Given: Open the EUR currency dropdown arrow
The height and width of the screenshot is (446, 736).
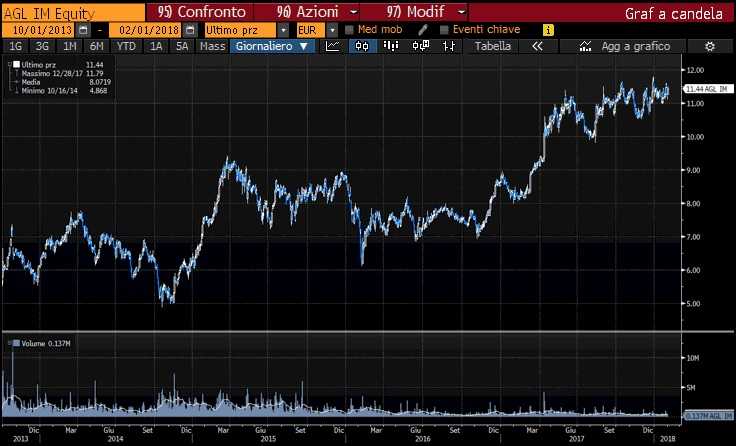Looking at the screenshot, I should point(332,30).
